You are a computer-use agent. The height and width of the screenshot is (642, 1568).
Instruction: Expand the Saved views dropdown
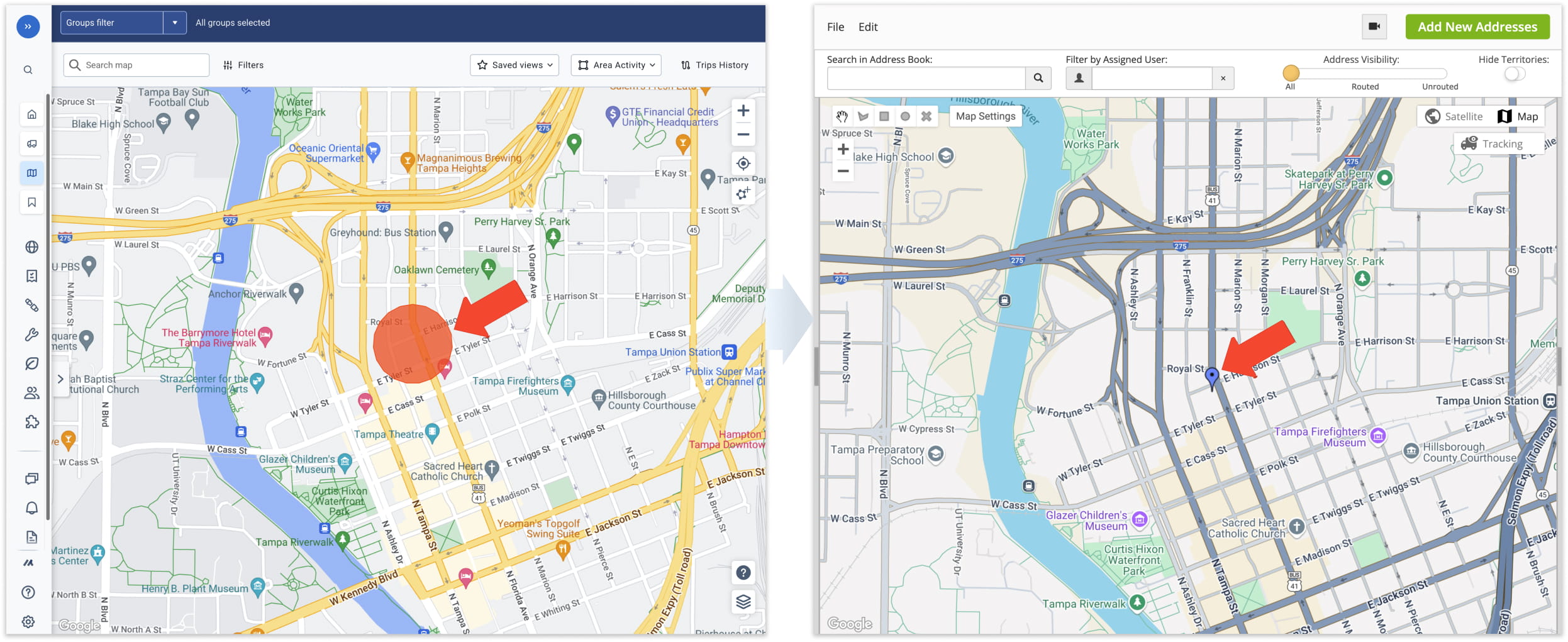point(514,65)
